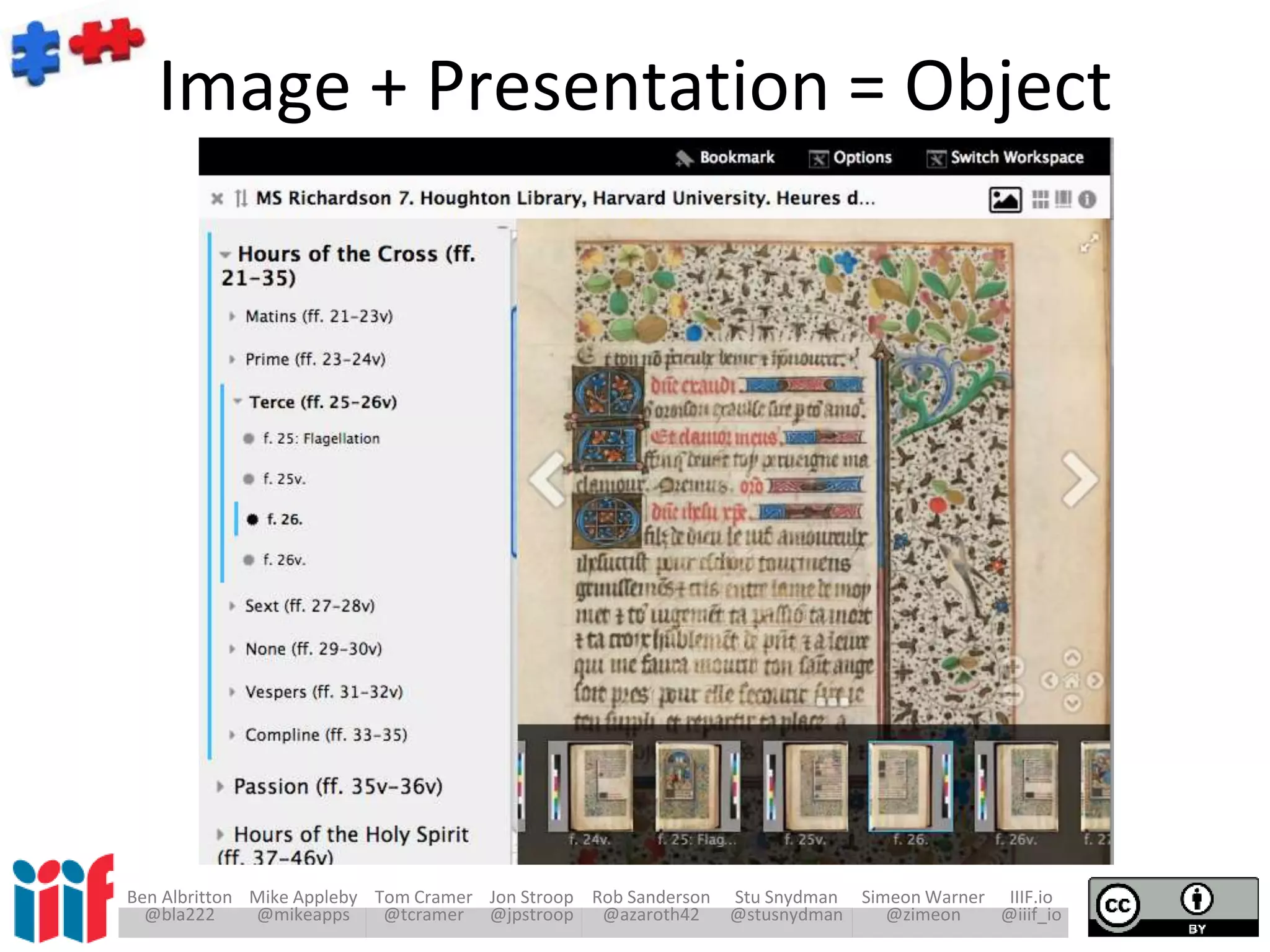This screenshot has width=1270, height=952.
Task: Select f. 25: Flagellation in the index
Action: 321,439
